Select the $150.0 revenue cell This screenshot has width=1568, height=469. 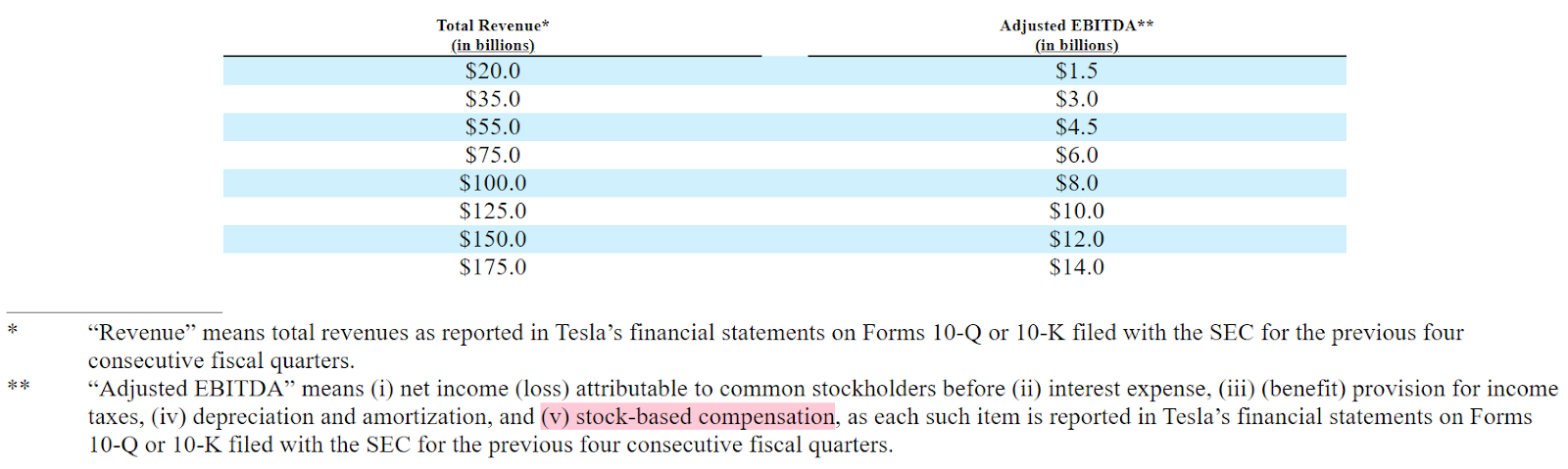tap(492, 239)
